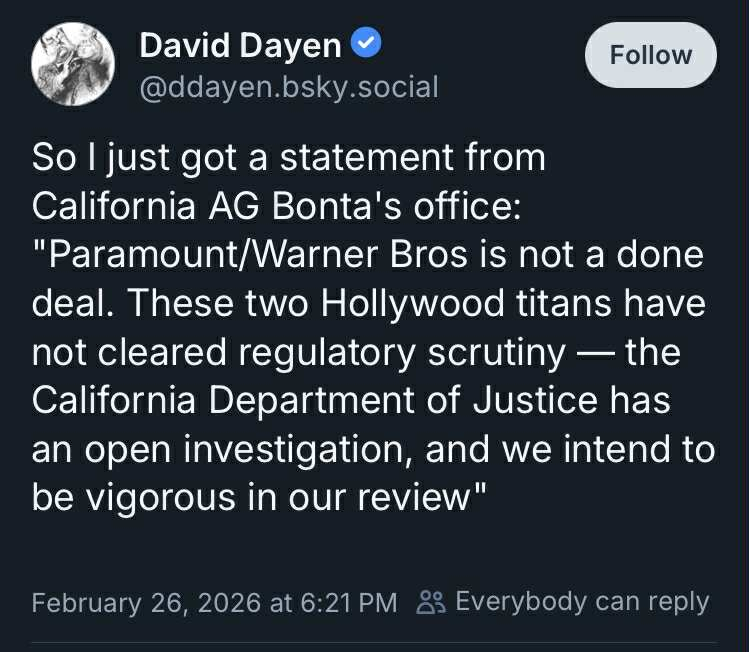Screen dimensions: 749x652
Task: Click the blue verified checkmark badge
Action: coord(367,44)
